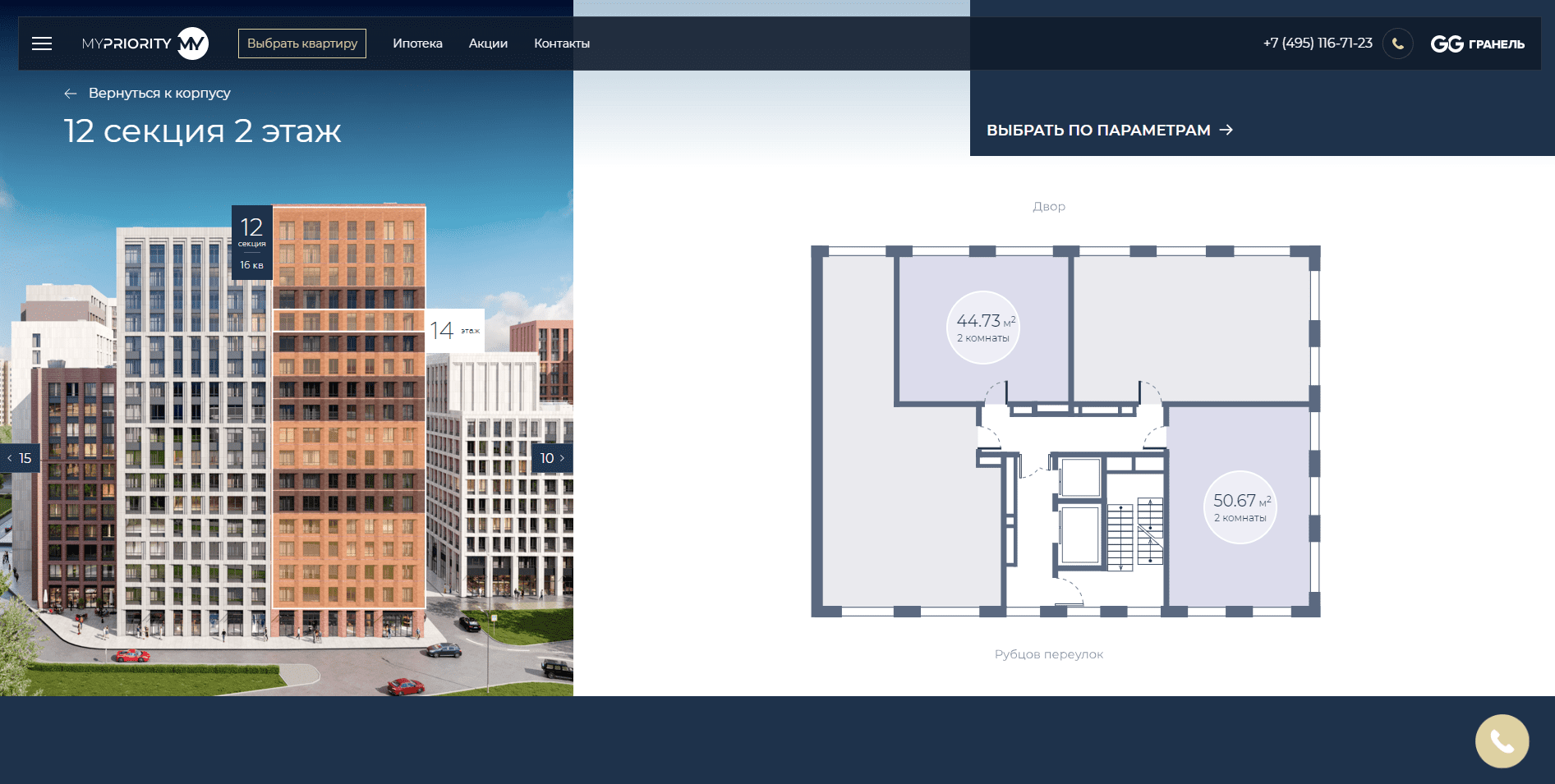Open the Акции menu item
Image resolution: width=1555 pixels, height=784 pixels.
point(488,44)
